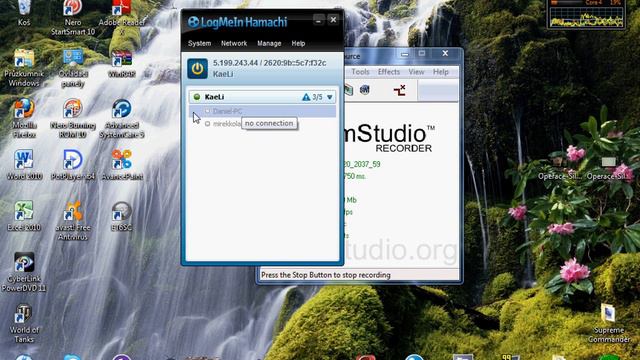Select the Ovládací panely desktop icon
640x360 pixels.
point(73,68)
